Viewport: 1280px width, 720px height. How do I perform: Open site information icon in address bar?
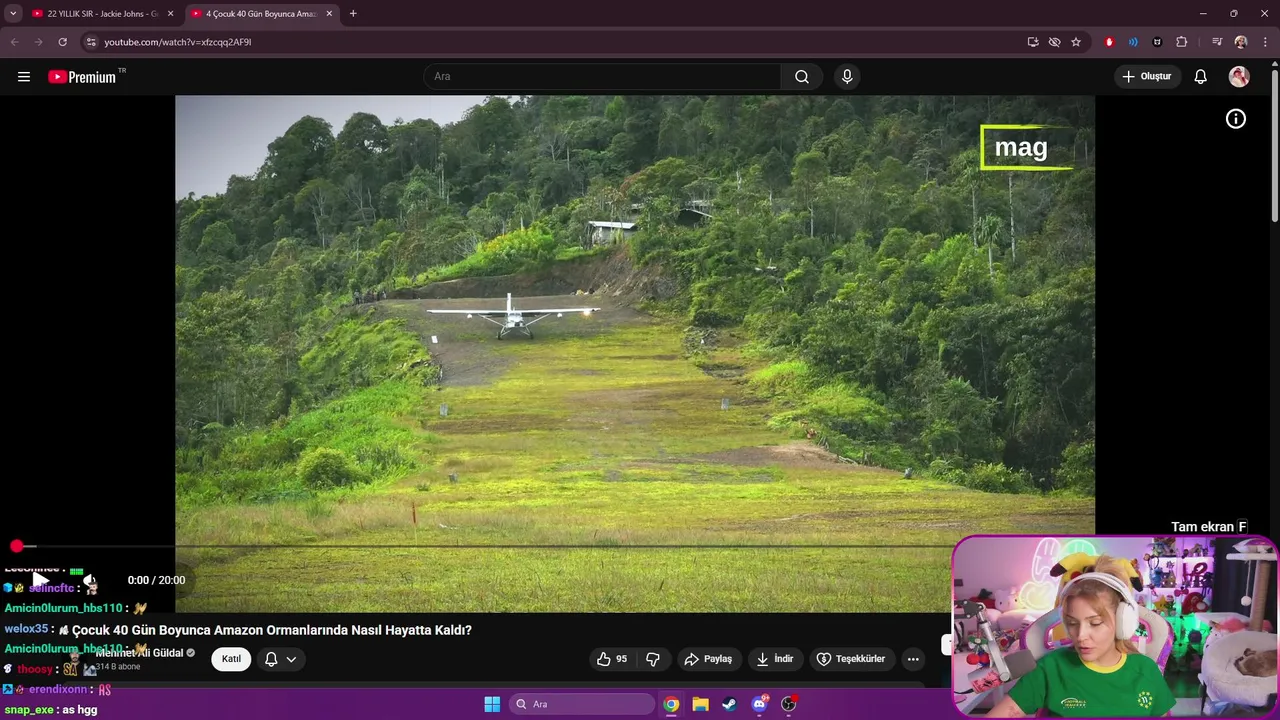click(x=91, y=42)
